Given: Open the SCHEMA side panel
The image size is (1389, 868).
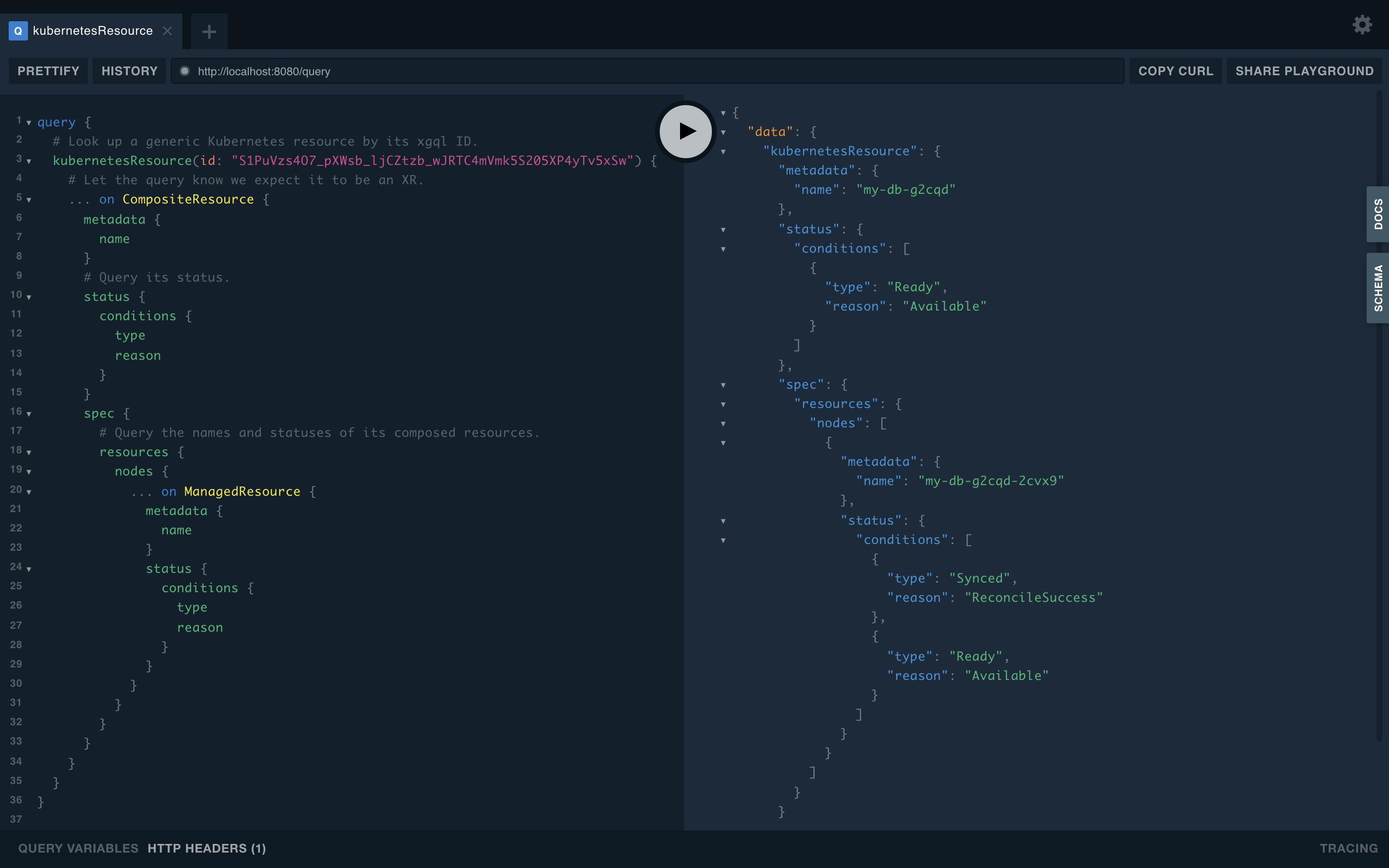Looking at the screenshot, I should coord(1377,288).
